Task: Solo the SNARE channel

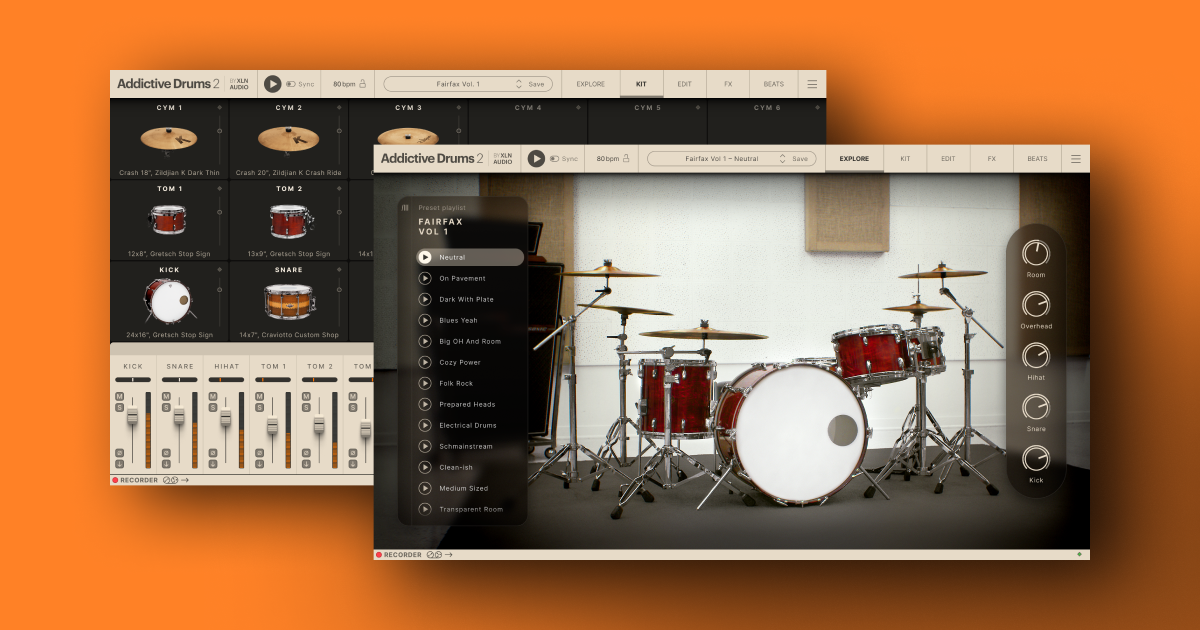Action: click(166, 407)
